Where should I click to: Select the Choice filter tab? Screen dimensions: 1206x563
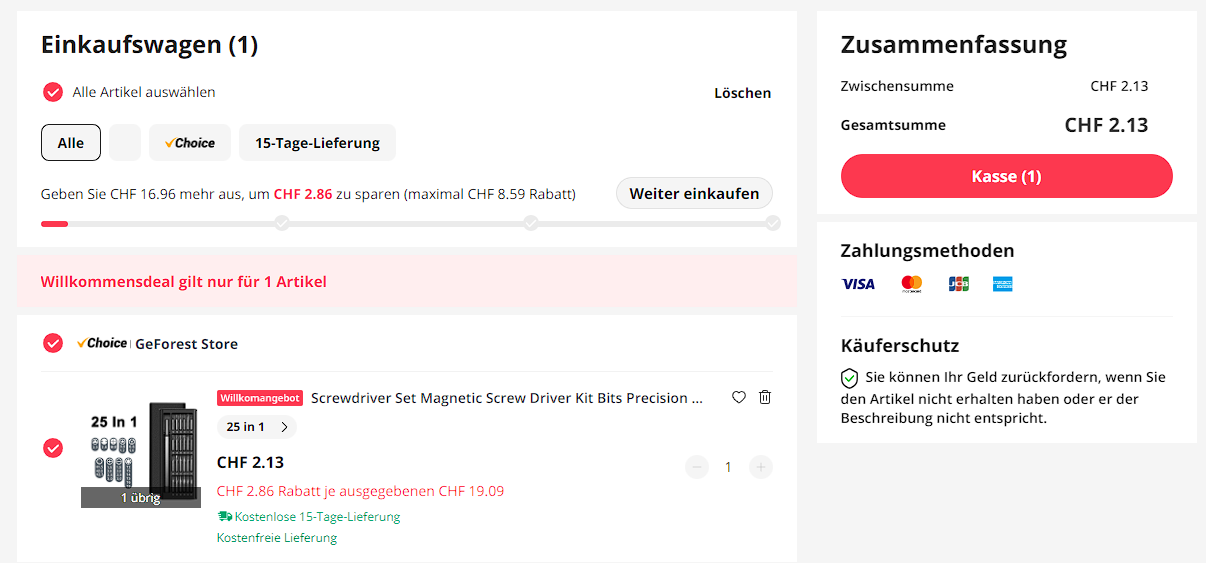(x=190, y=143)
